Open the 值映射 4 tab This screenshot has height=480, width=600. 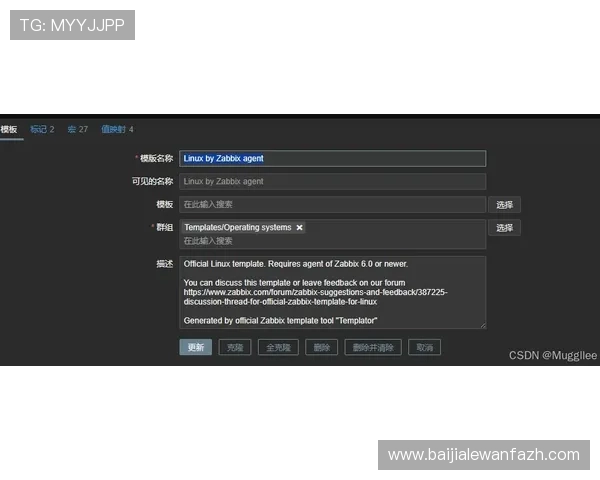tap(117, 129)
